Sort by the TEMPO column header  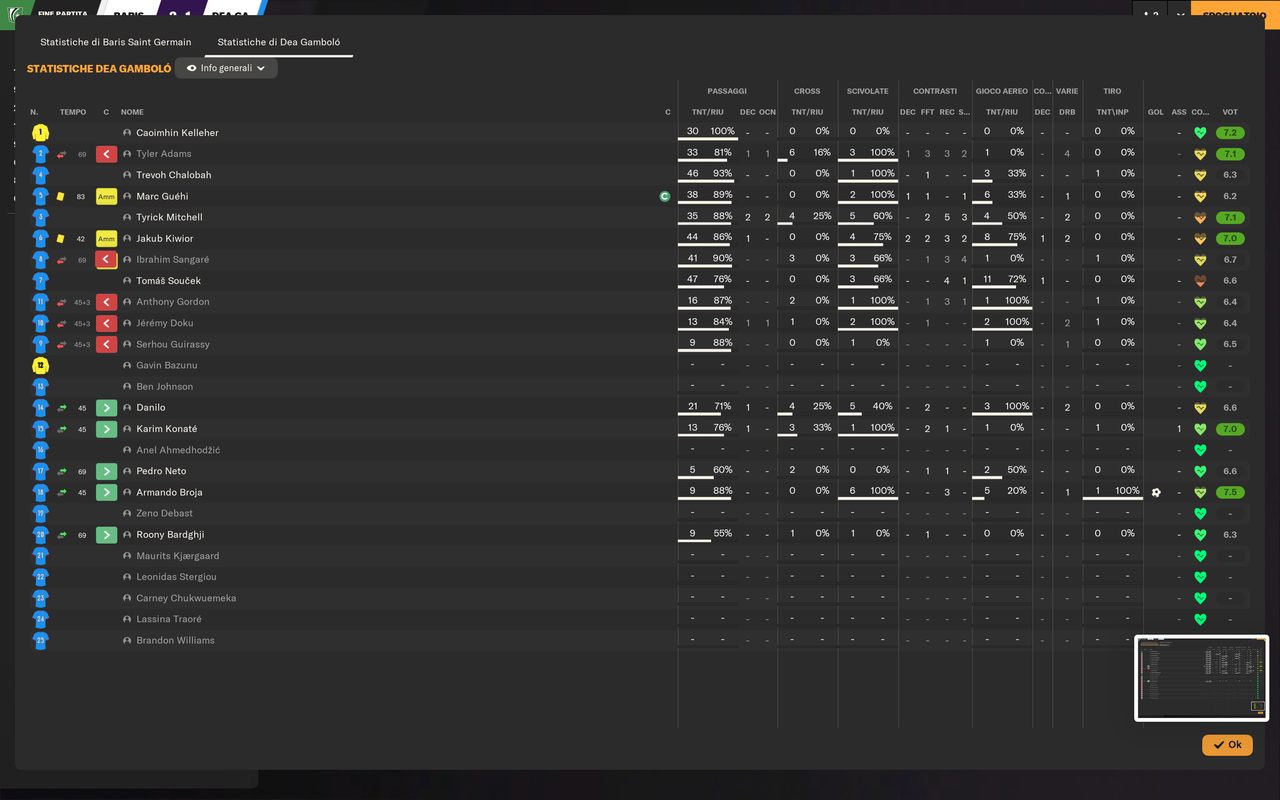coord(73,112)
